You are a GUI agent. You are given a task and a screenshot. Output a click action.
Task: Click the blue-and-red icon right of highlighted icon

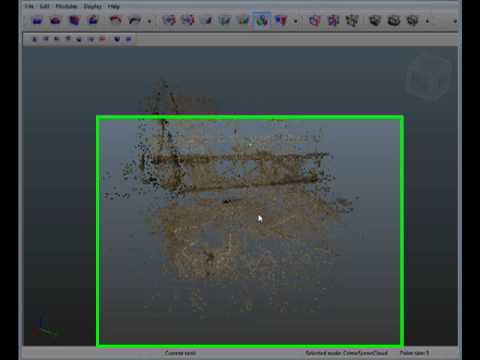click(281, 21)
